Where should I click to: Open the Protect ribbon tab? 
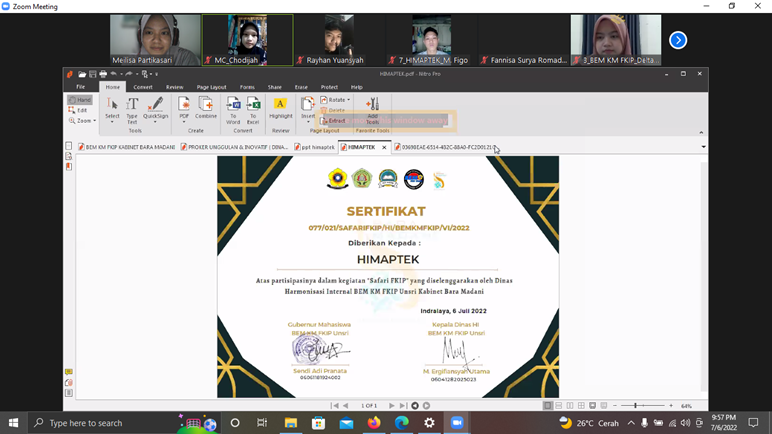[329, 87]
